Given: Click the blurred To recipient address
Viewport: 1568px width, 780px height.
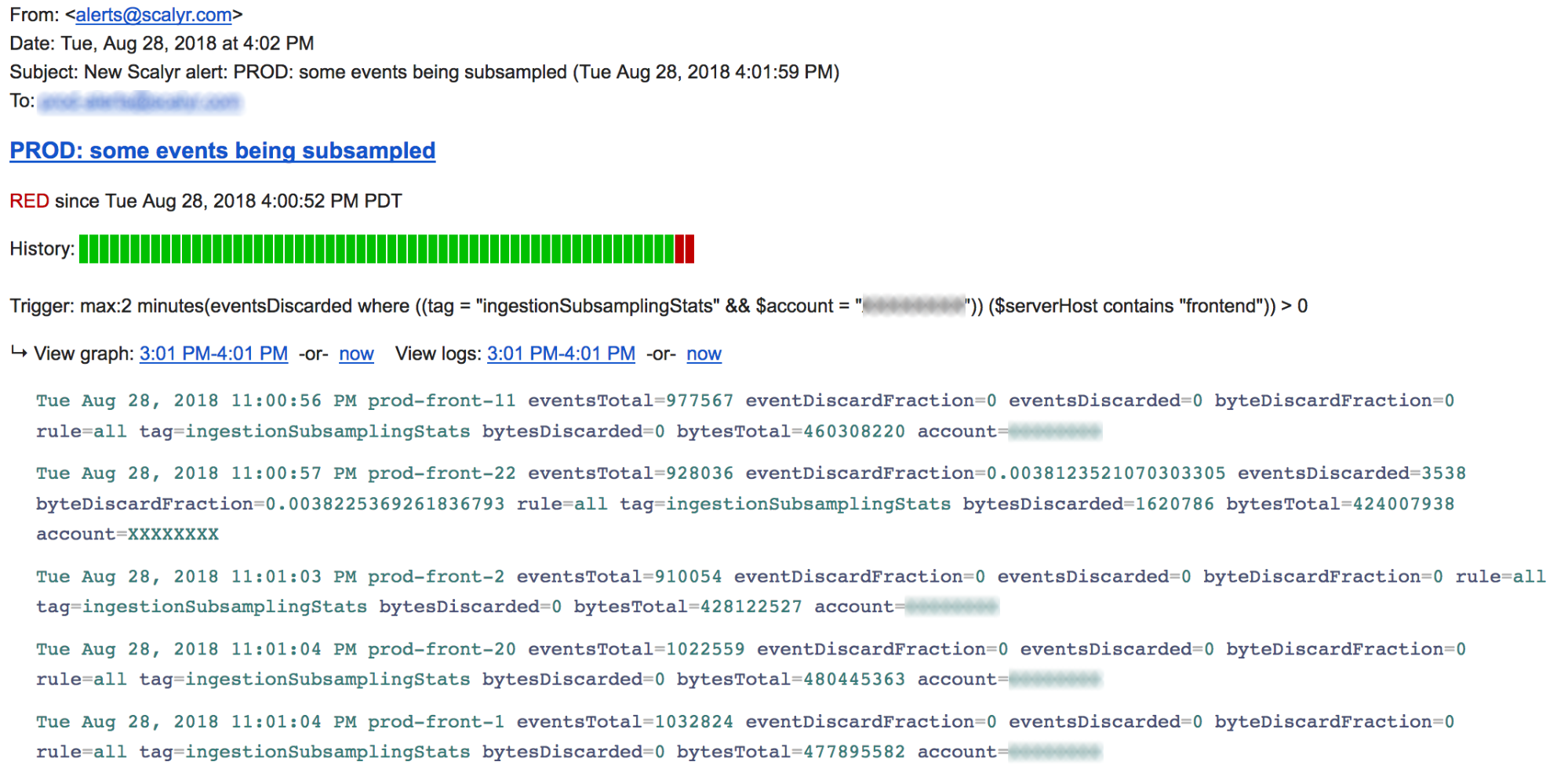Looking at the screenshot, I should [x=140, y=102].
